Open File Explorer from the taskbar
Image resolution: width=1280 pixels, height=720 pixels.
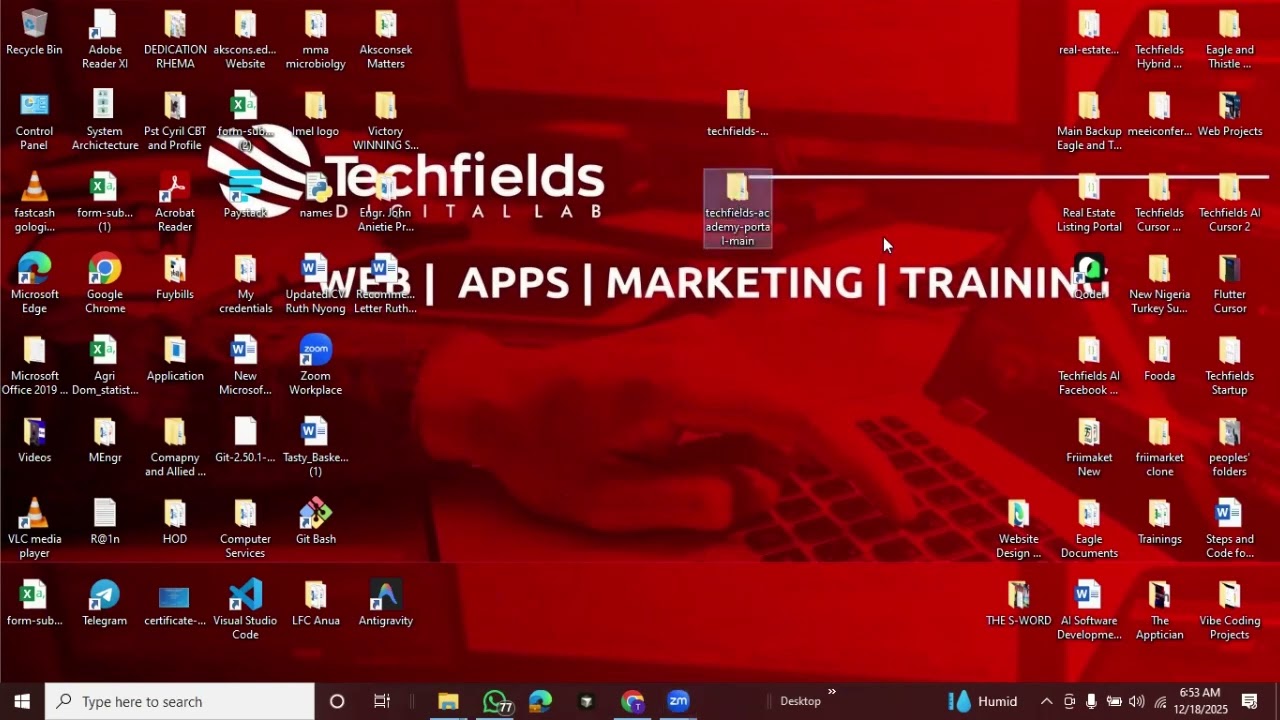coord(448,701)
